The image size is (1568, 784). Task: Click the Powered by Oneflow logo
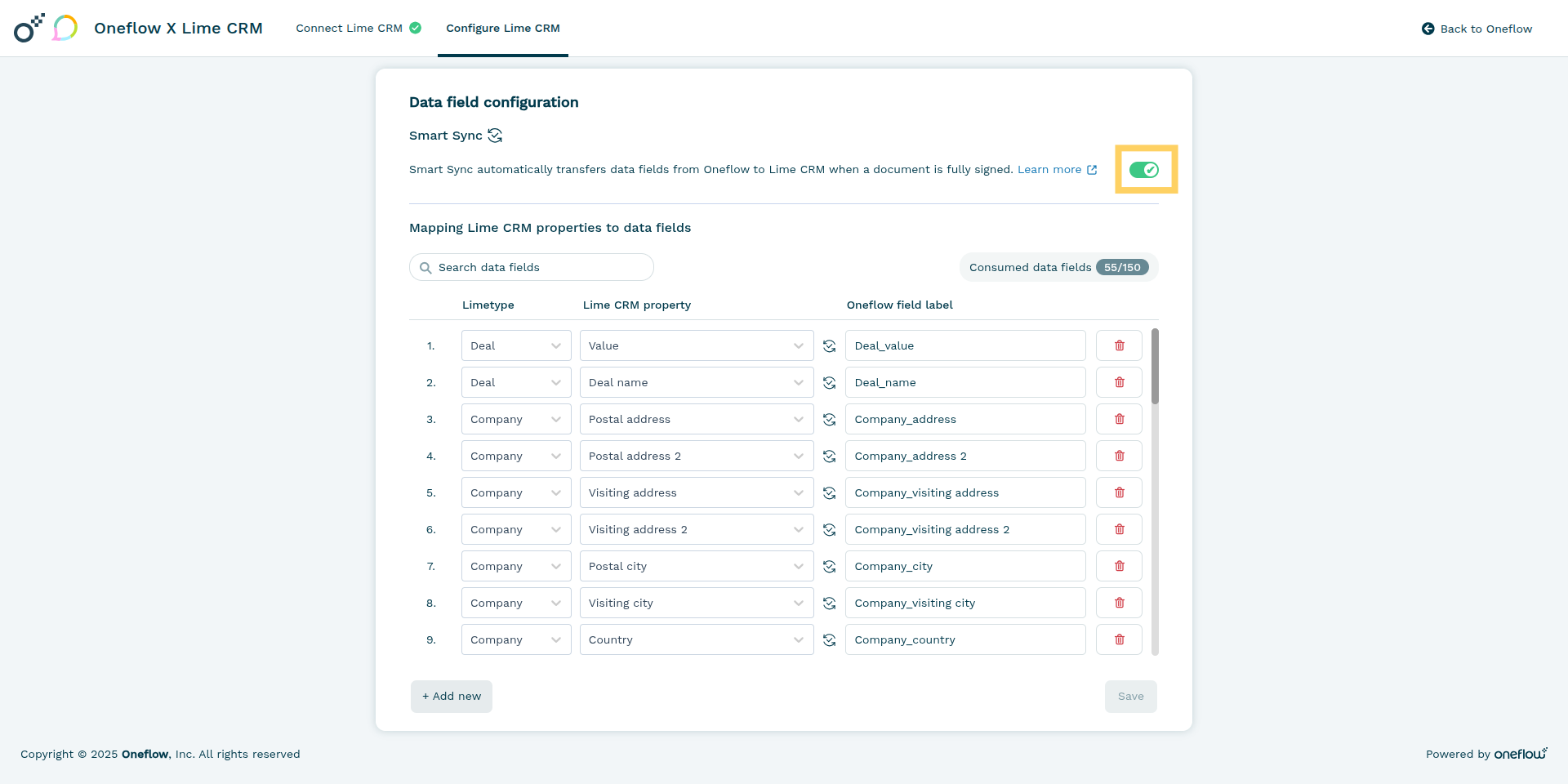[1521, 754]
